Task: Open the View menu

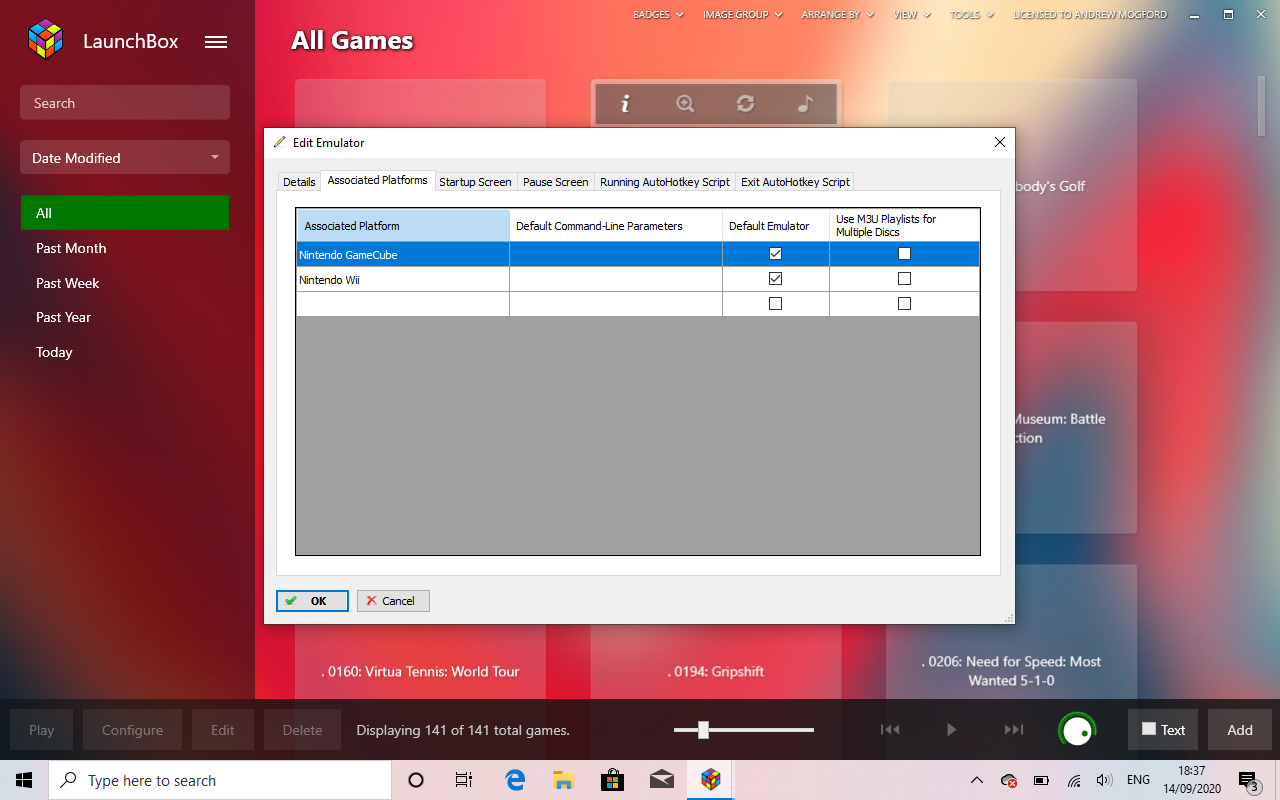Action: (912, 15)
